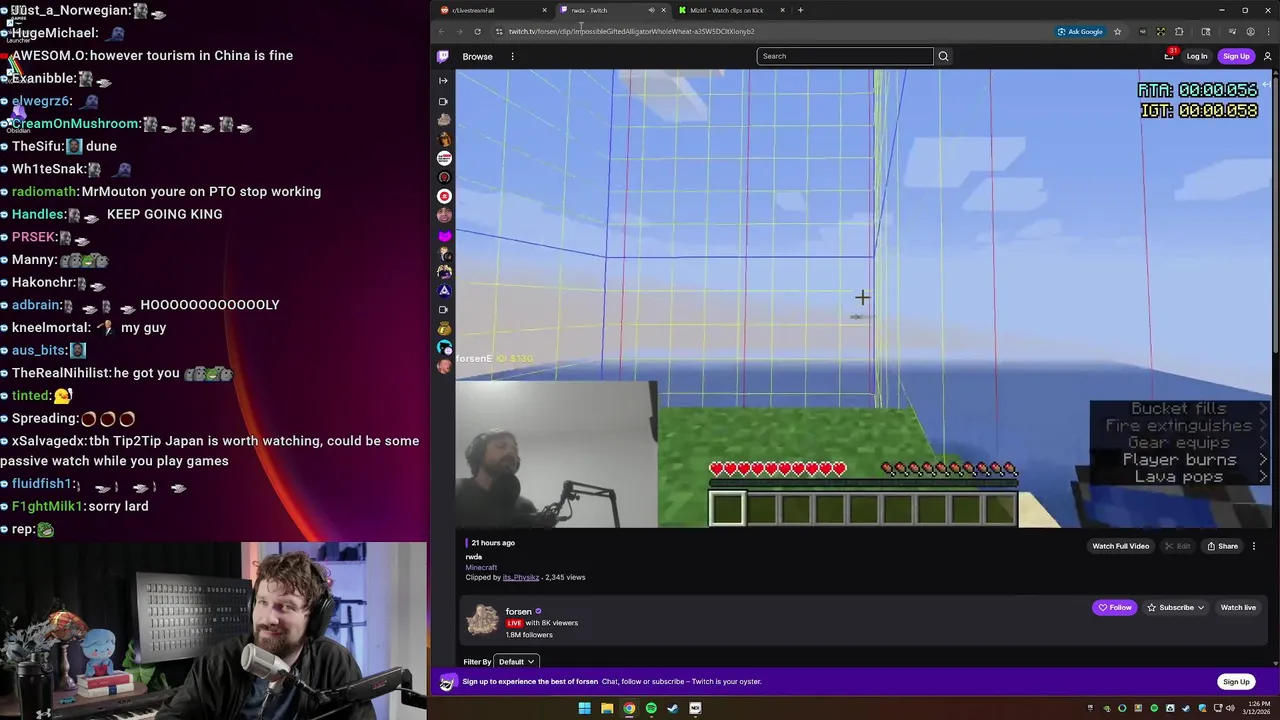Click the recommended channels camera icon in sidebar

443,309
